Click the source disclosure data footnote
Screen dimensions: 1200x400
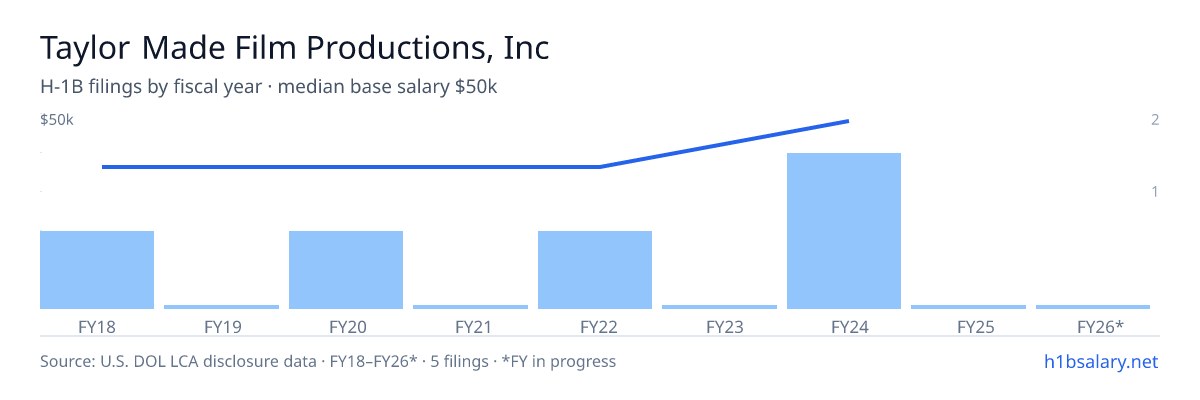pyautogui.click(x=328, y=361)
